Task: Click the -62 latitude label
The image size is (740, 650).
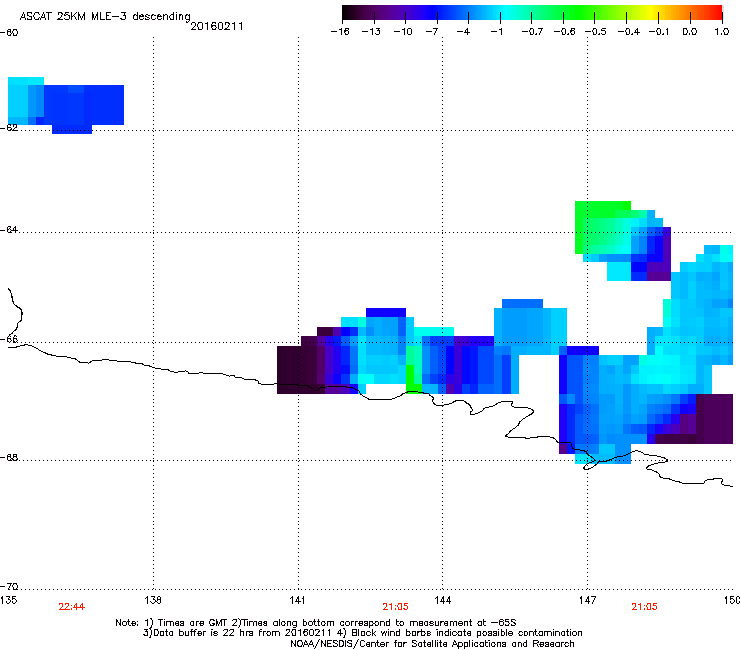Action: tap(9, 128)
